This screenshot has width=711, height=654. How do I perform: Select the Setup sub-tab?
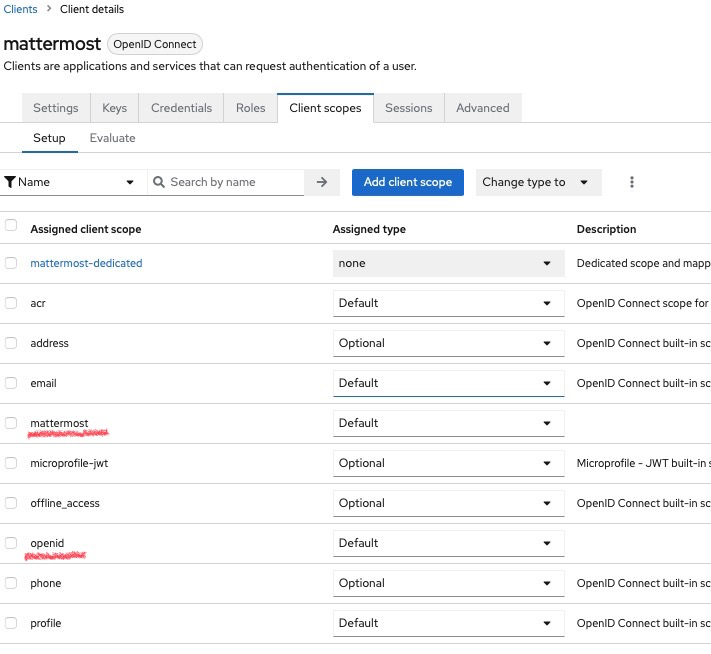click(x=49, y=138)
